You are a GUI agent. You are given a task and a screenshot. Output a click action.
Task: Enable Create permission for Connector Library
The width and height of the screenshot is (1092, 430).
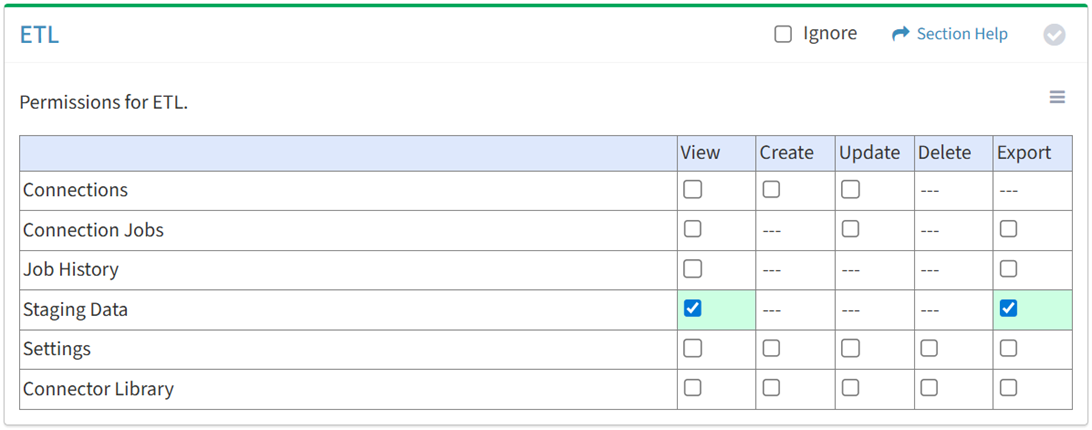[x=771, y=388]
